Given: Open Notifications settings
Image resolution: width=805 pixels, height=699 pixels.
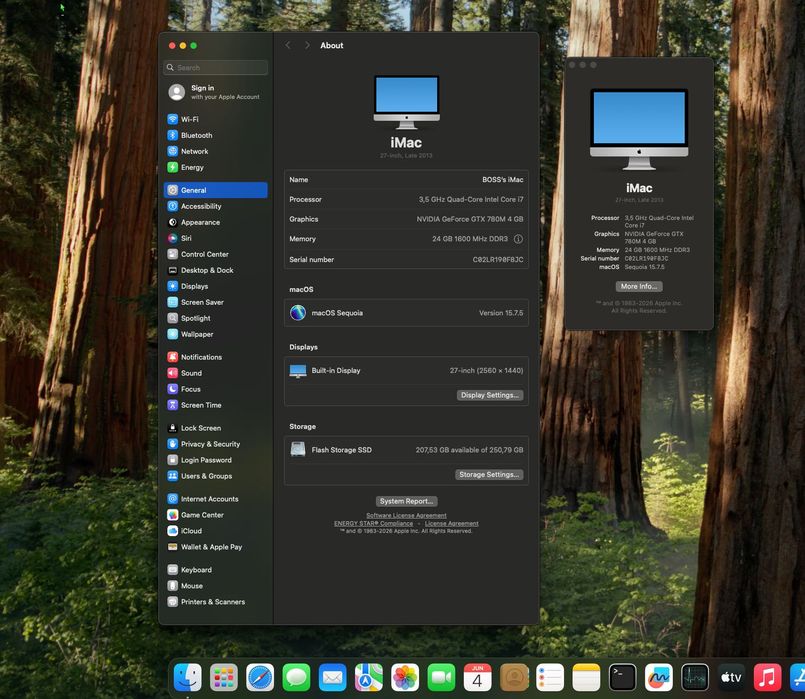Looking at the screenshot, I should (x=216, y=357).
